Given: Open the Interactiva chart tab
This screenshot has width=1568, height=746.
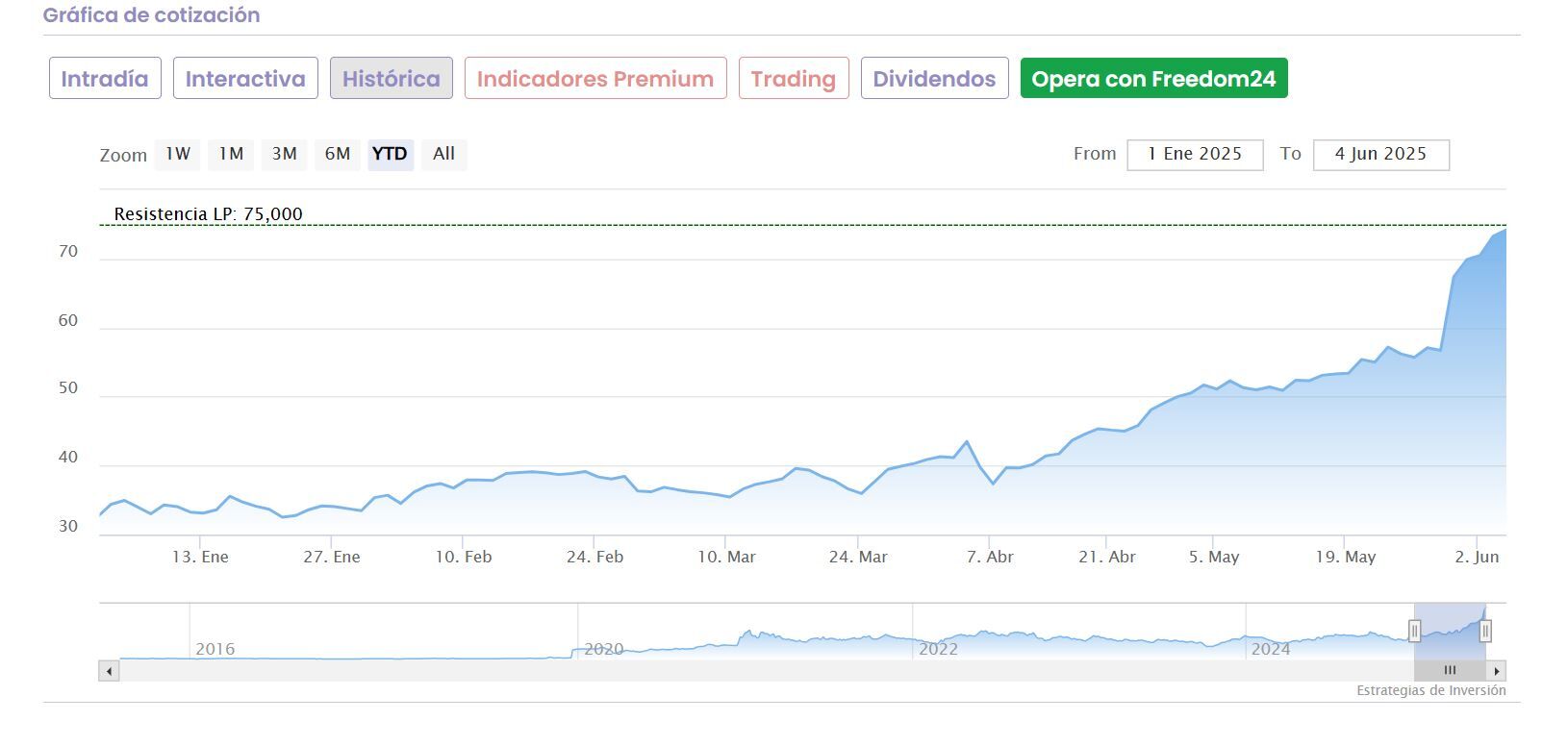Looking at the screenshot, I should pyautogui.click(x=245, y=79).
